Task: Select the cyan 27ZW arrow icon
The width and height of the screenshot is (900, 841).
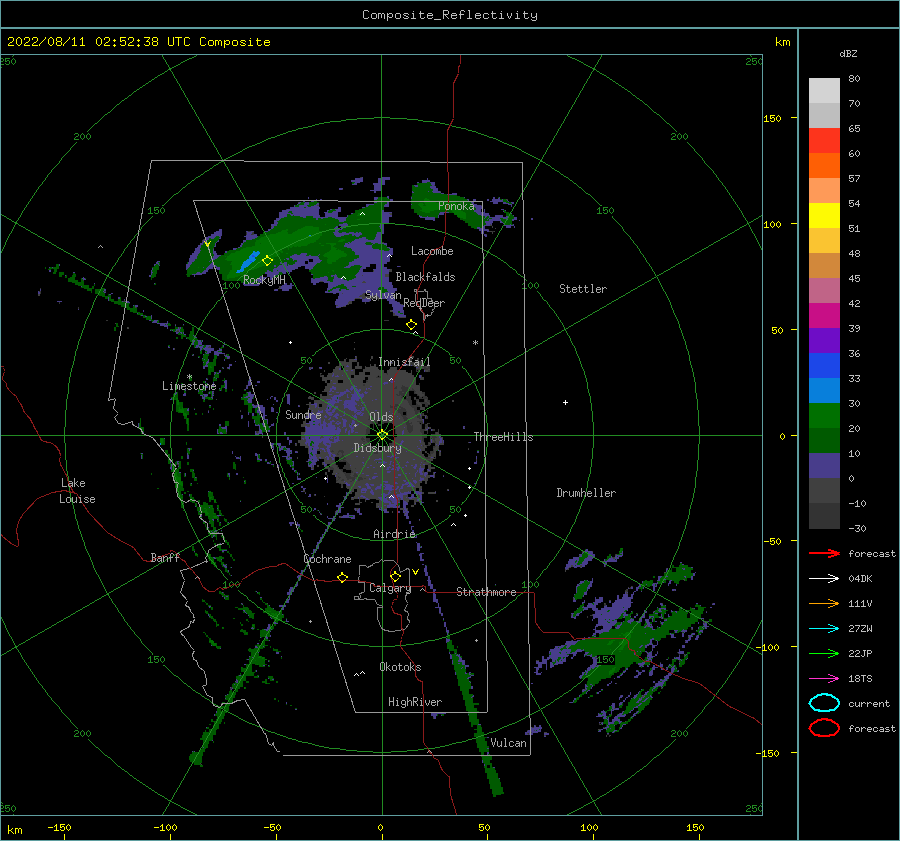Action: pos(824,629)
